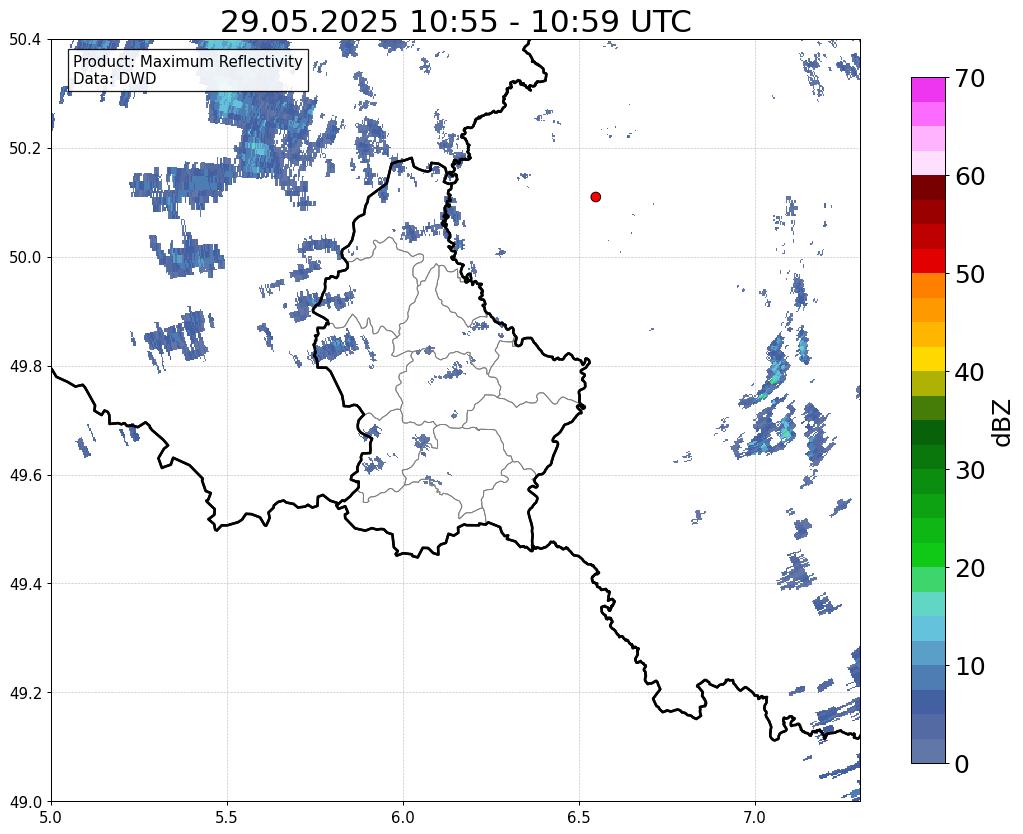Click the latitude tick label 49.2
Image resolution: width=1023 pixels, height=834 pixels.
coord(25,693)
